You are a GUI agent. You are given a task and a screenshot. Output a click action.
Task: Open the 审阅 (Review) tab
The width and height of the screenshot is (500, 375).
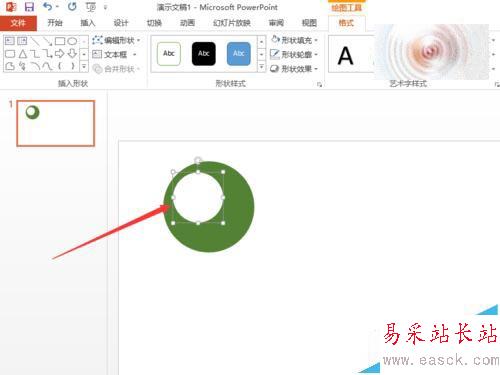276,23
